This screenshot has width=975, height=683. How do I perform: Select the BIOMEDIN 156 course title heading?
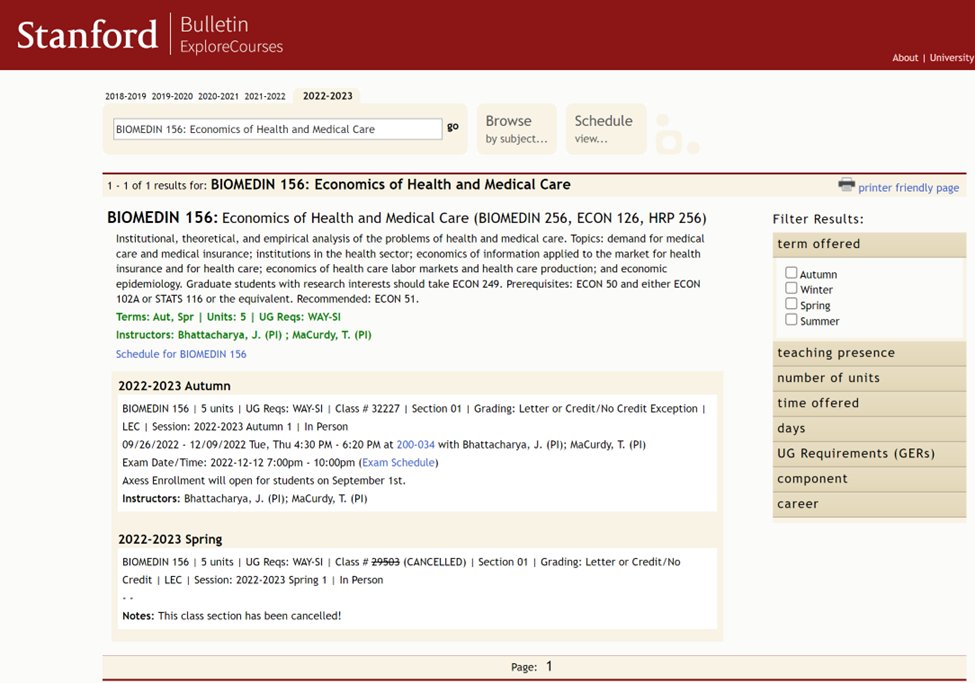coord(407,218)
